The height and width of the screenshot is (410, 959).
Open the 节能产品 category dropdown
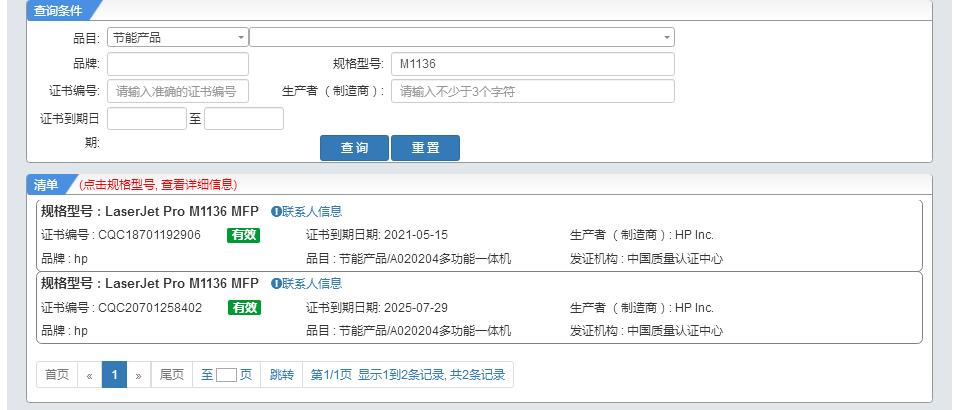(178, 37)
